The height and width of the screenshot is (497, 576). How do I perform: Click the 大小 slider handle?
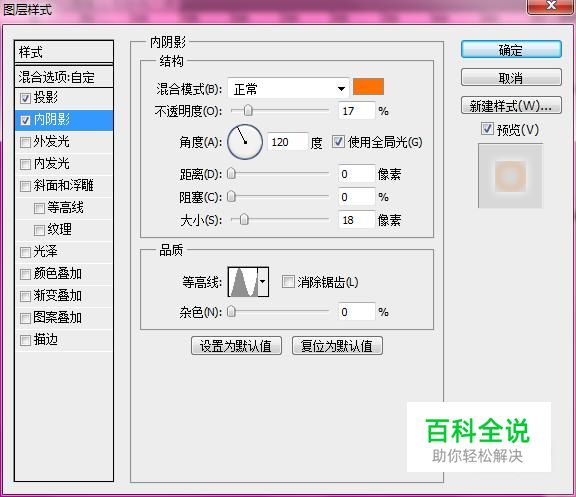coord(244,220)
